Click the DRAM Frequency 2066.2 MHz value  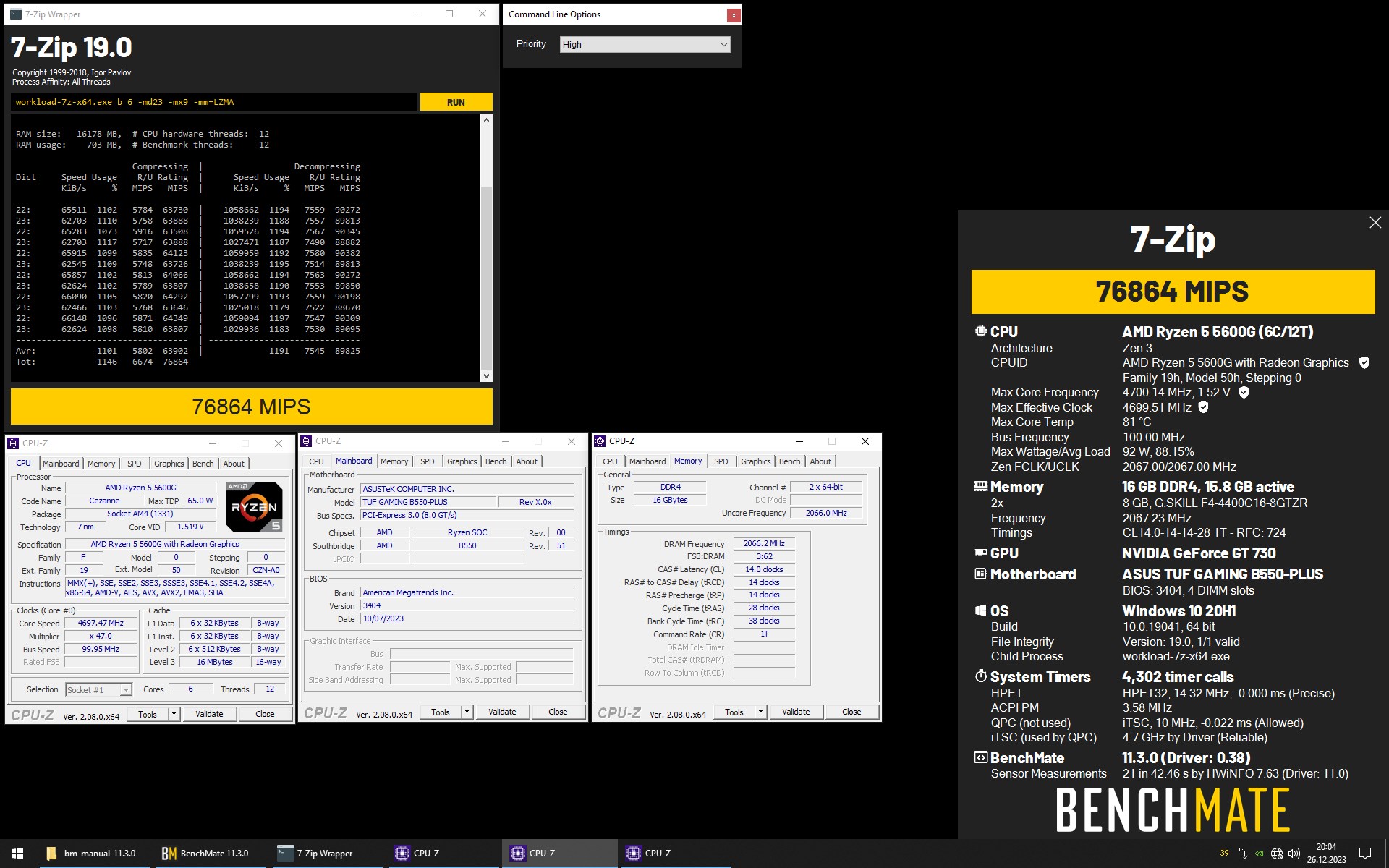764,543
